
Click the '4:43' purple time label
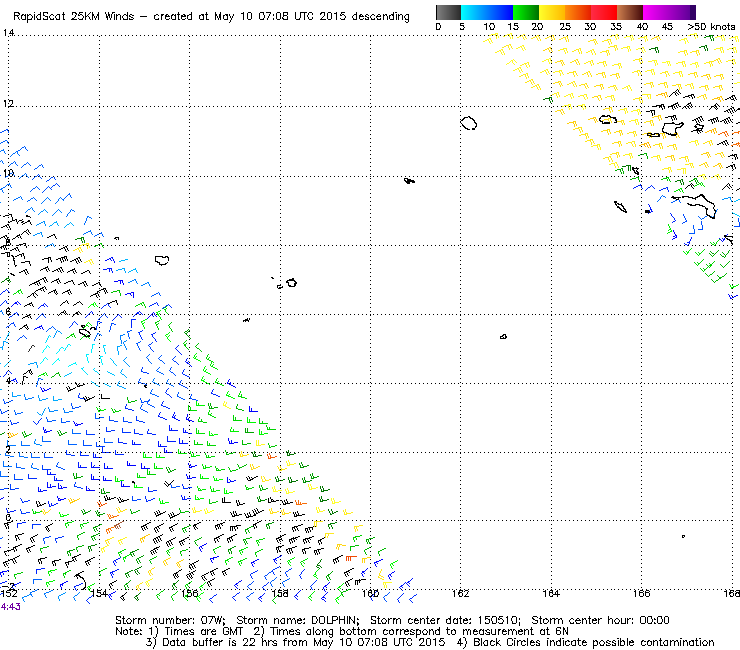[10, 607]
